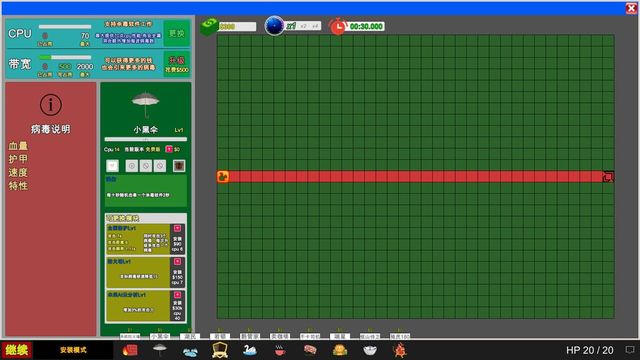
Task: Click the virus info circle icon
Action: [51, 104]
